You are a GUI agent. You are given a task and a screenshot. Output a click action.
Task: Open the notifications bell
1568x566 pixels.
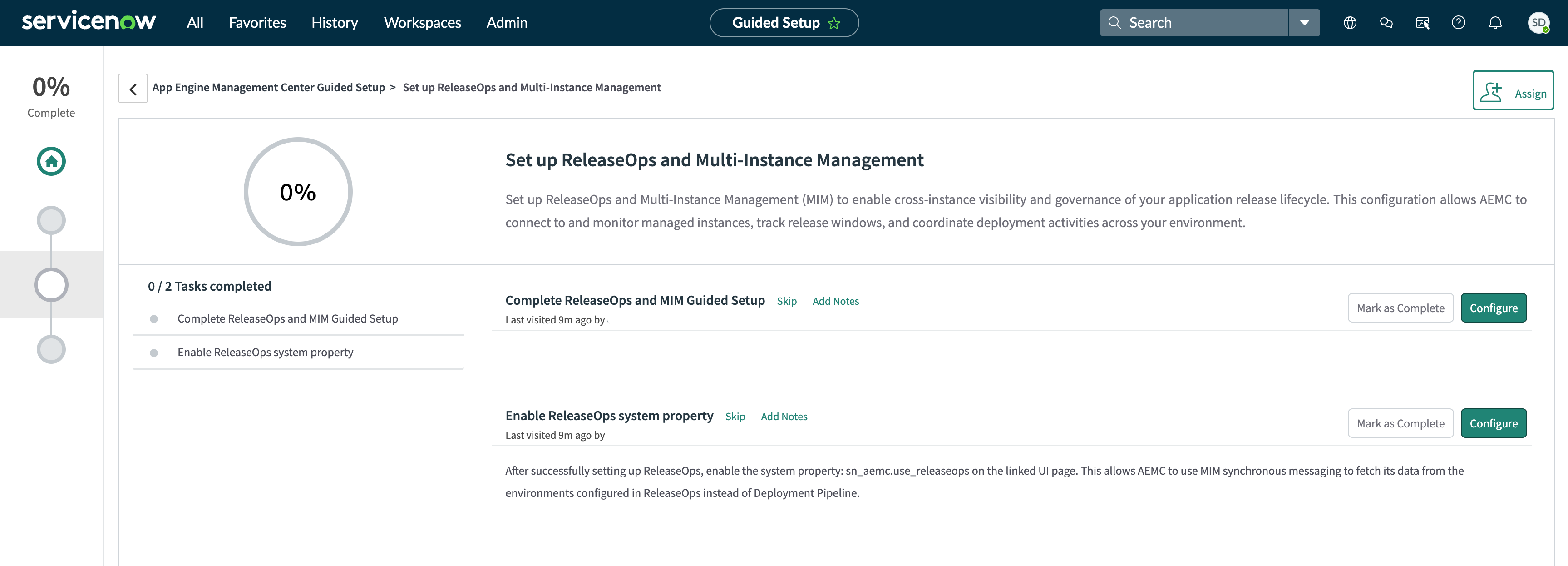(1494, 23)
